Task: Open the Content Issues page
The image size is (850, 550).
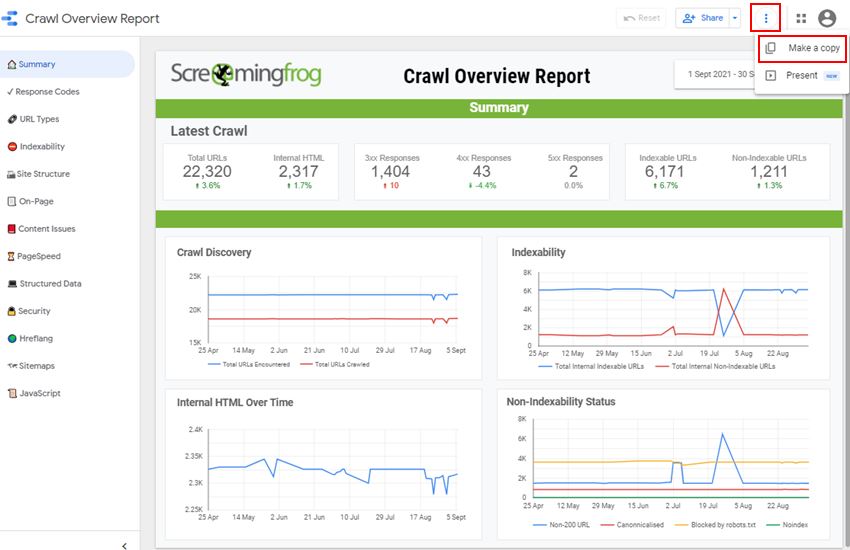Action: 41,229
